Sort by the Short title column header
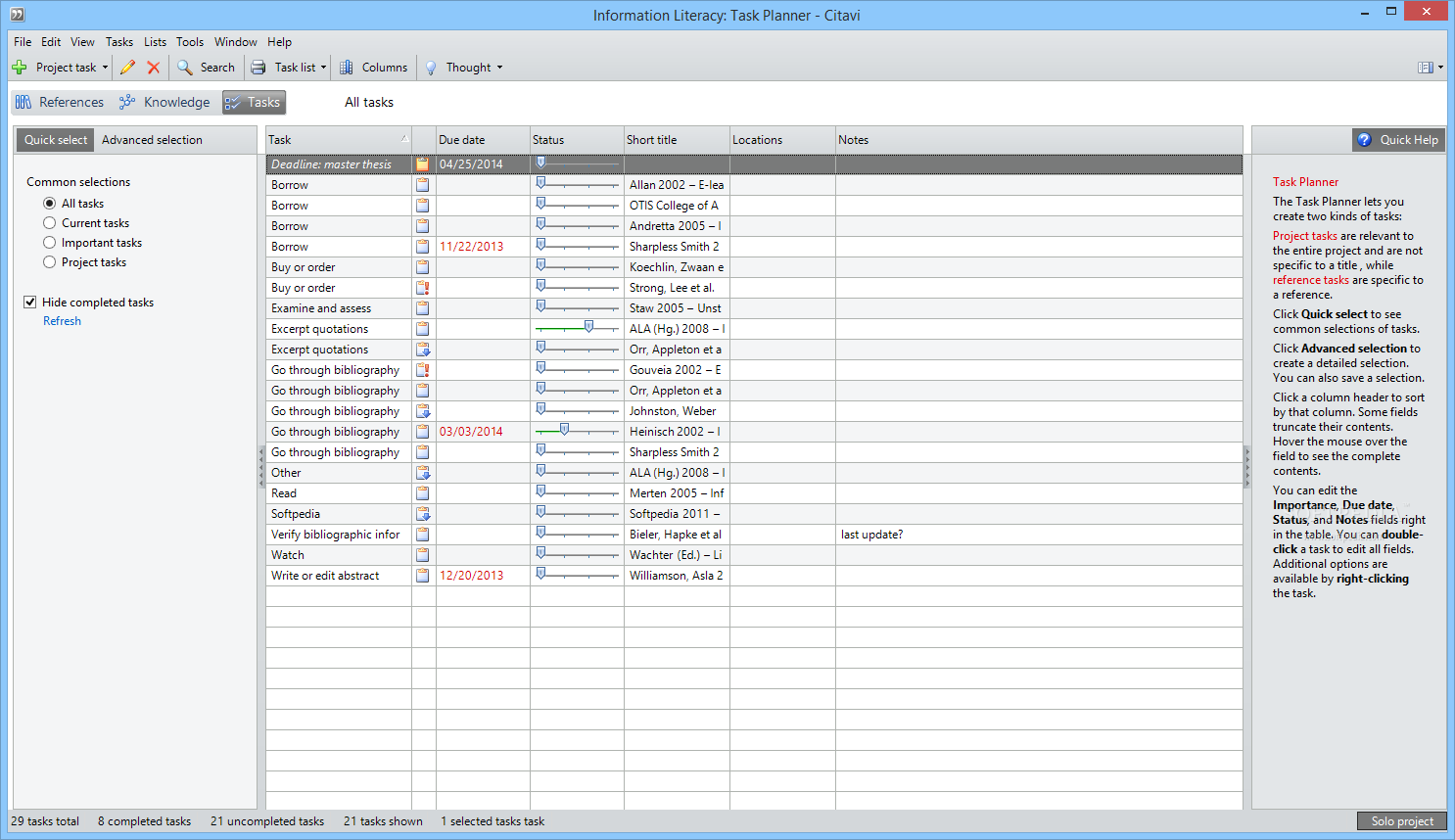 pos(677,140)
